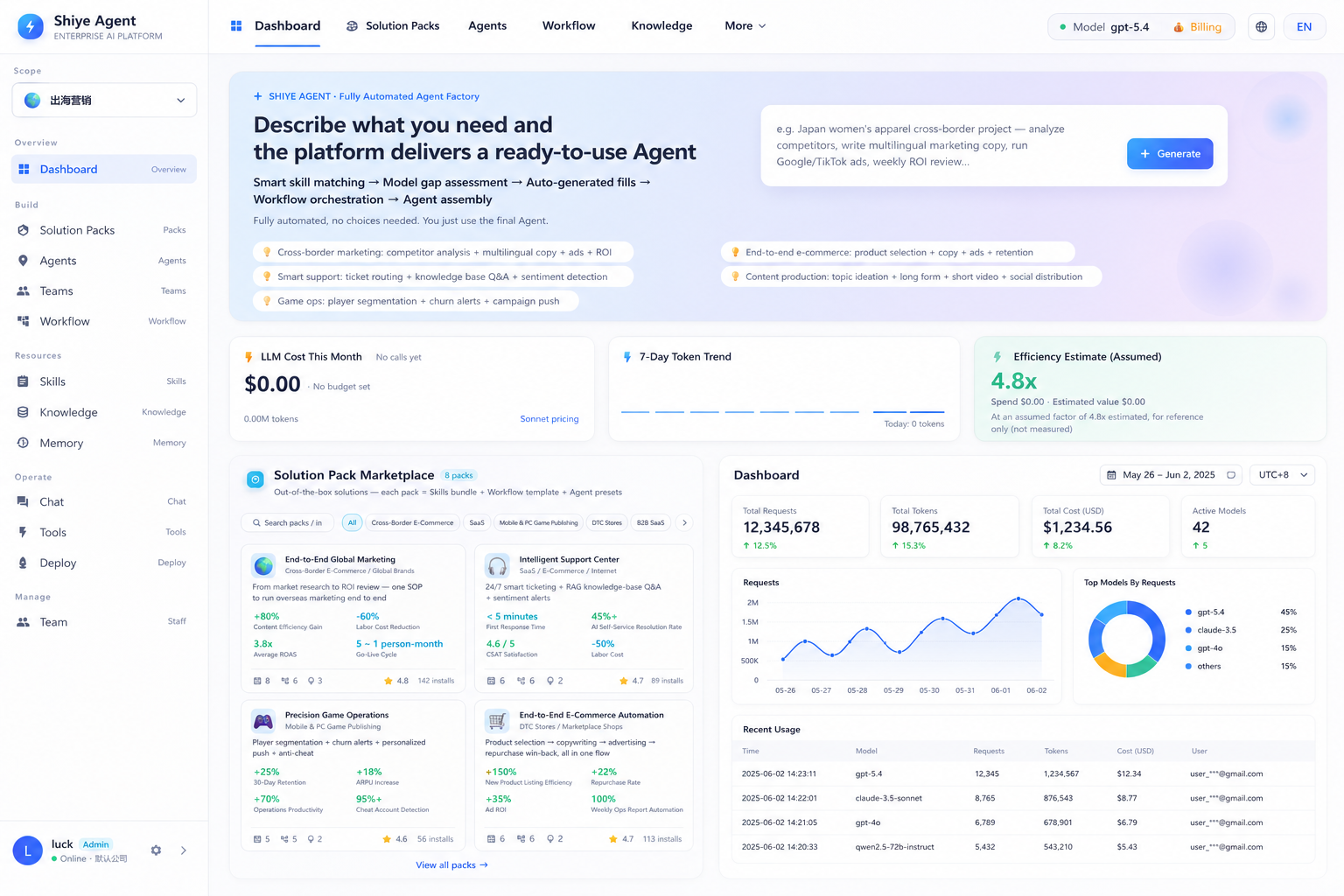Click the Shiye Agent lightning logo
Screen dimensions: 1344x896
(x=31, y=27)
